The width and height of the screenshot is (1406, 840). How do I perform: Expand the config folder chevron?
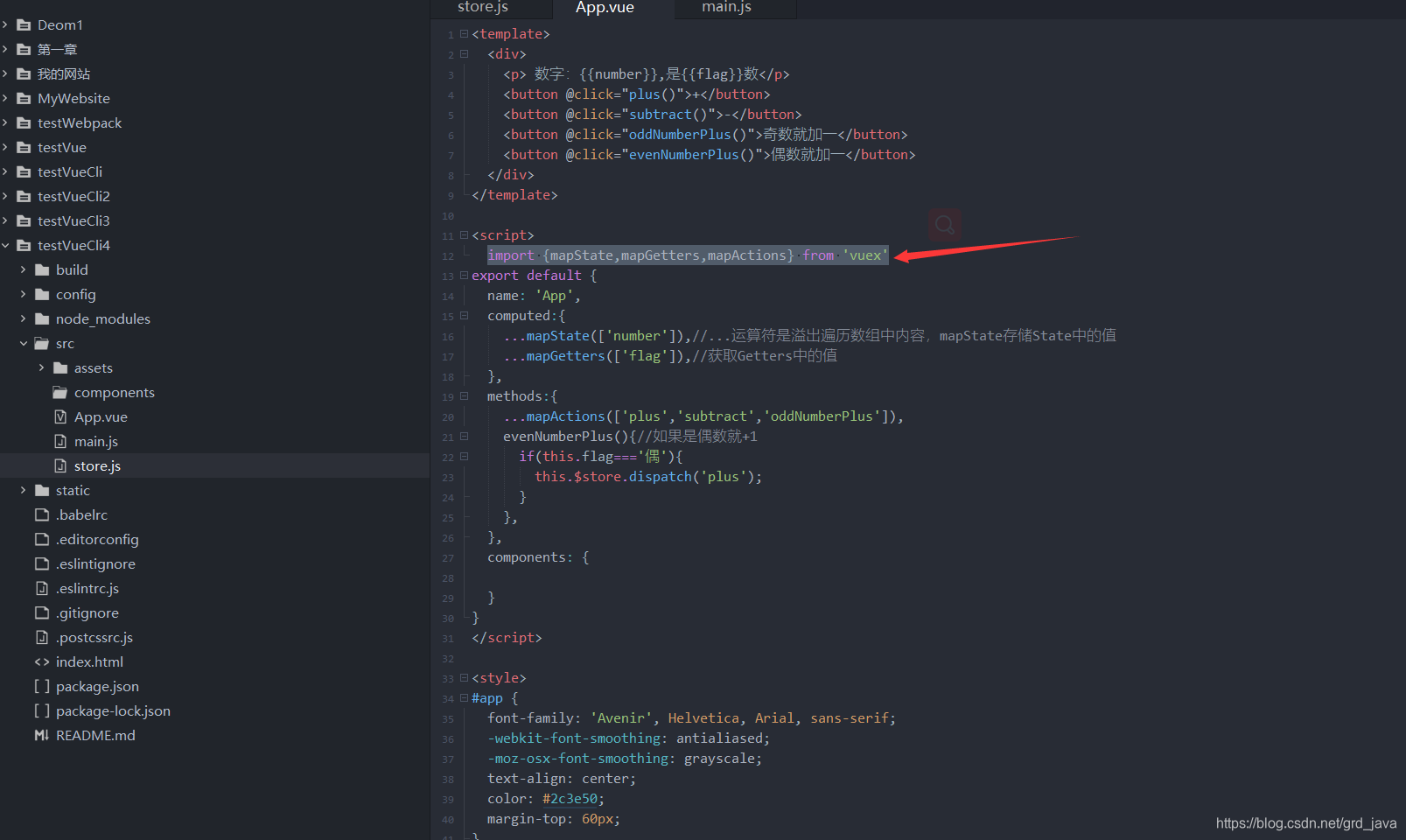24,295
